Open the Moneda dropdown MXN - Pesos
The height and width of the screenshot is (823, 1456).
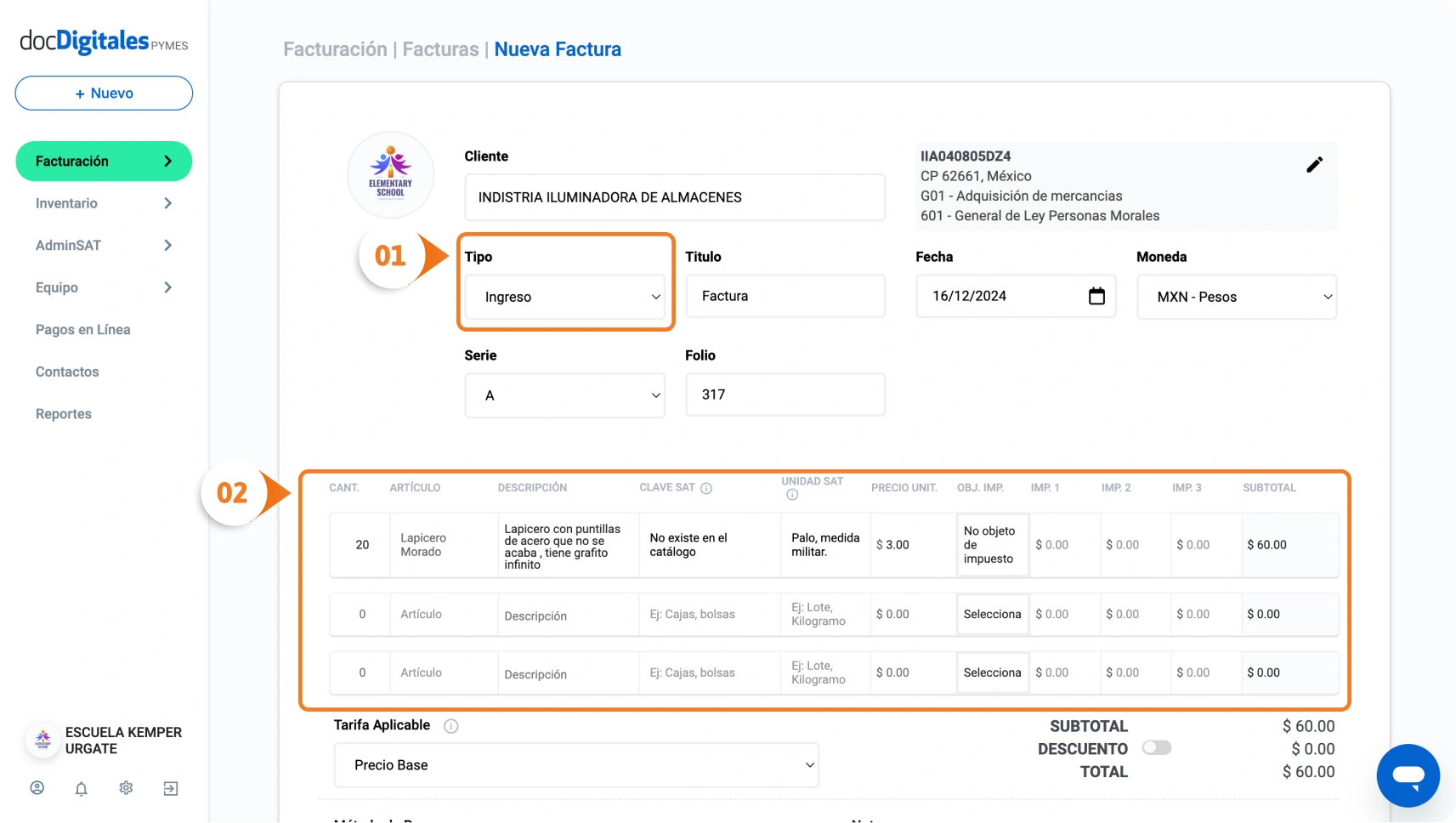(1236, 297)
